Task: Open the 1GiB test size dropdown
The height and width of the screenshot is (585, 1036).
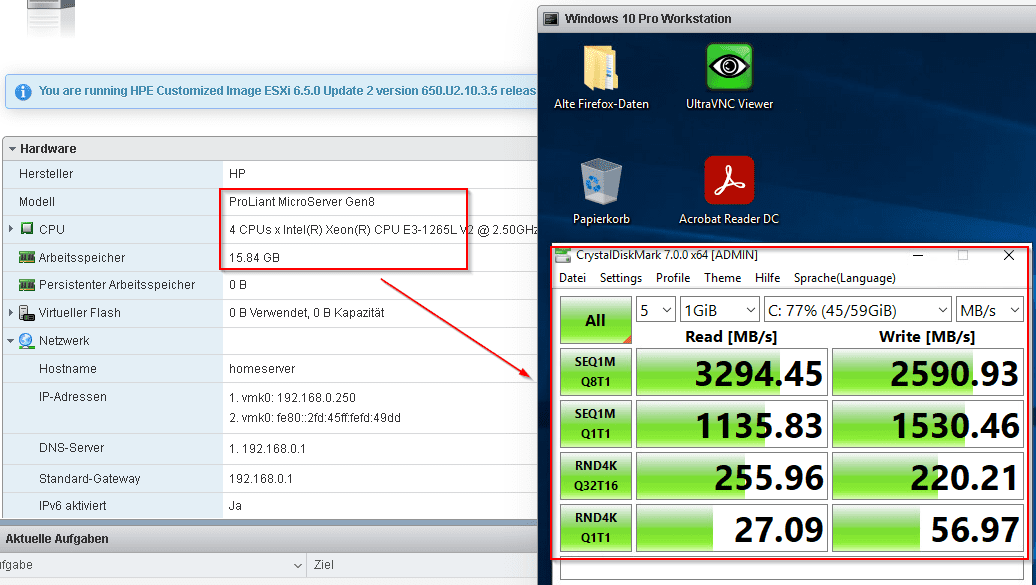Action: (719, 309)
